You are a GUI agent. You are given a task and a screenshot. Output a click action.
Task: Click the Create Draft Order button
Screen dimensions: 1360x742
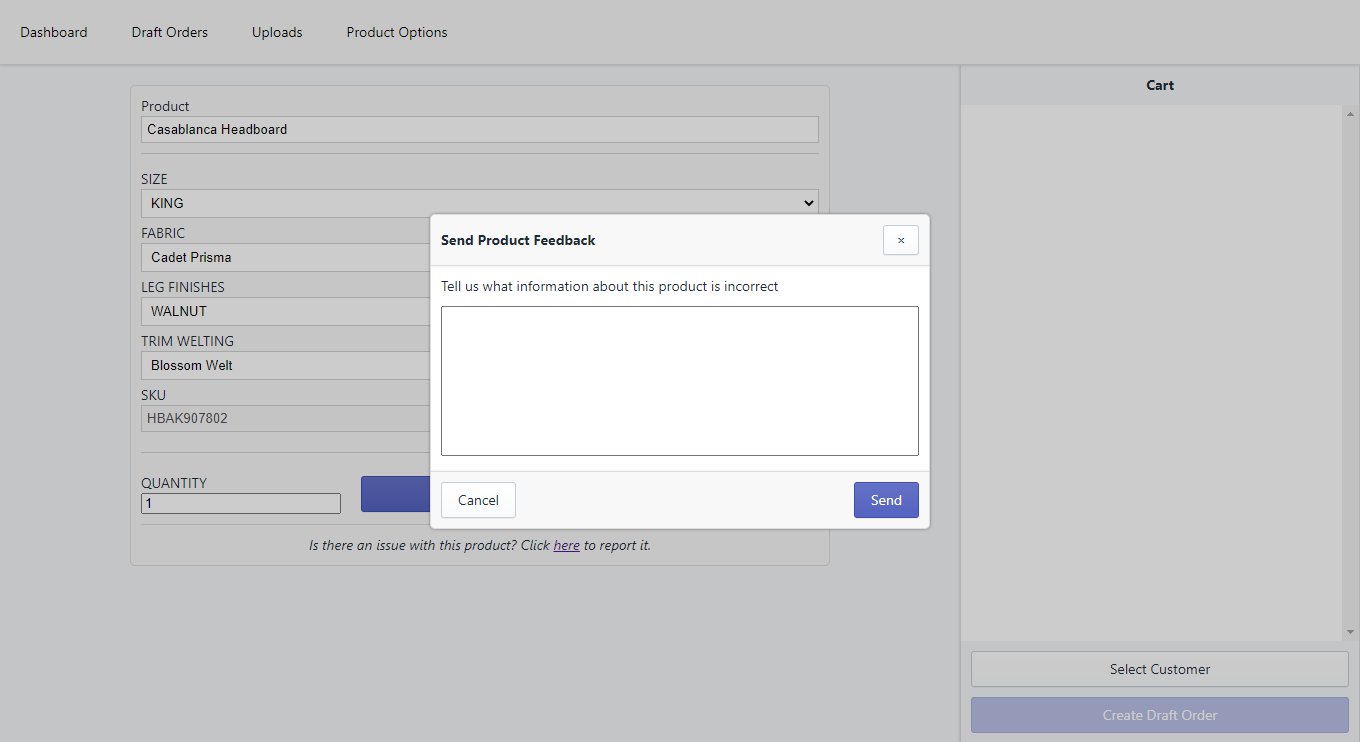tap(1159, 715)
